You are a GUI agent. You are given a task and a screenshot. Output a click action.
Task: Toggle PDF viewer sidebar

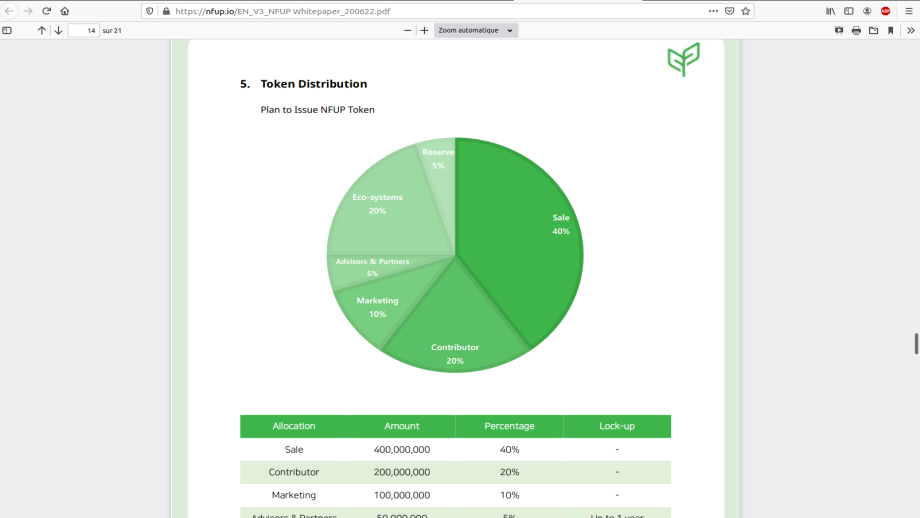tap(7, 31)
